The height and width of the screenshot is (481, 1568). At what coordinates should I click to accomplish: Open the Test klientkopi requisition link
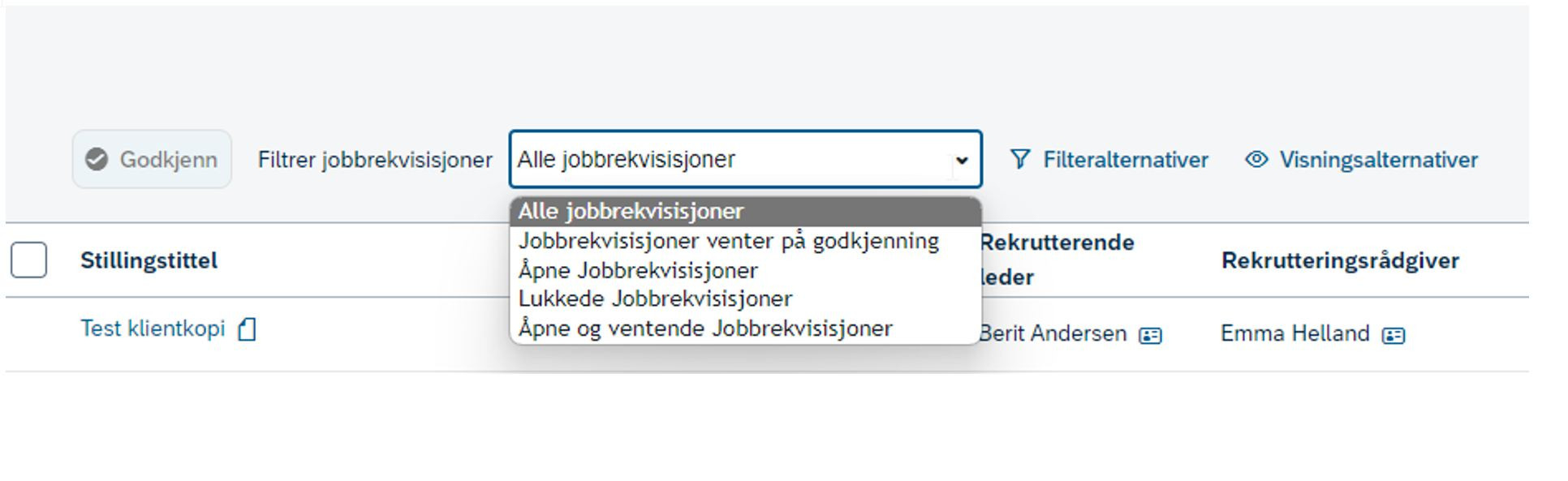tap(153, 329)
